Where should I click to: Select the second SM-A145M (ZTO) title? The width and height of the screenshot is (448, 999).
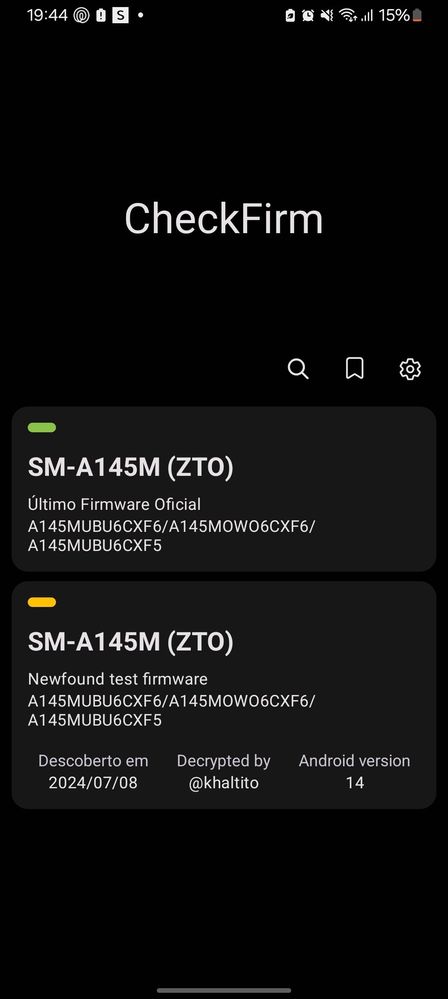(x=131, y=642)
